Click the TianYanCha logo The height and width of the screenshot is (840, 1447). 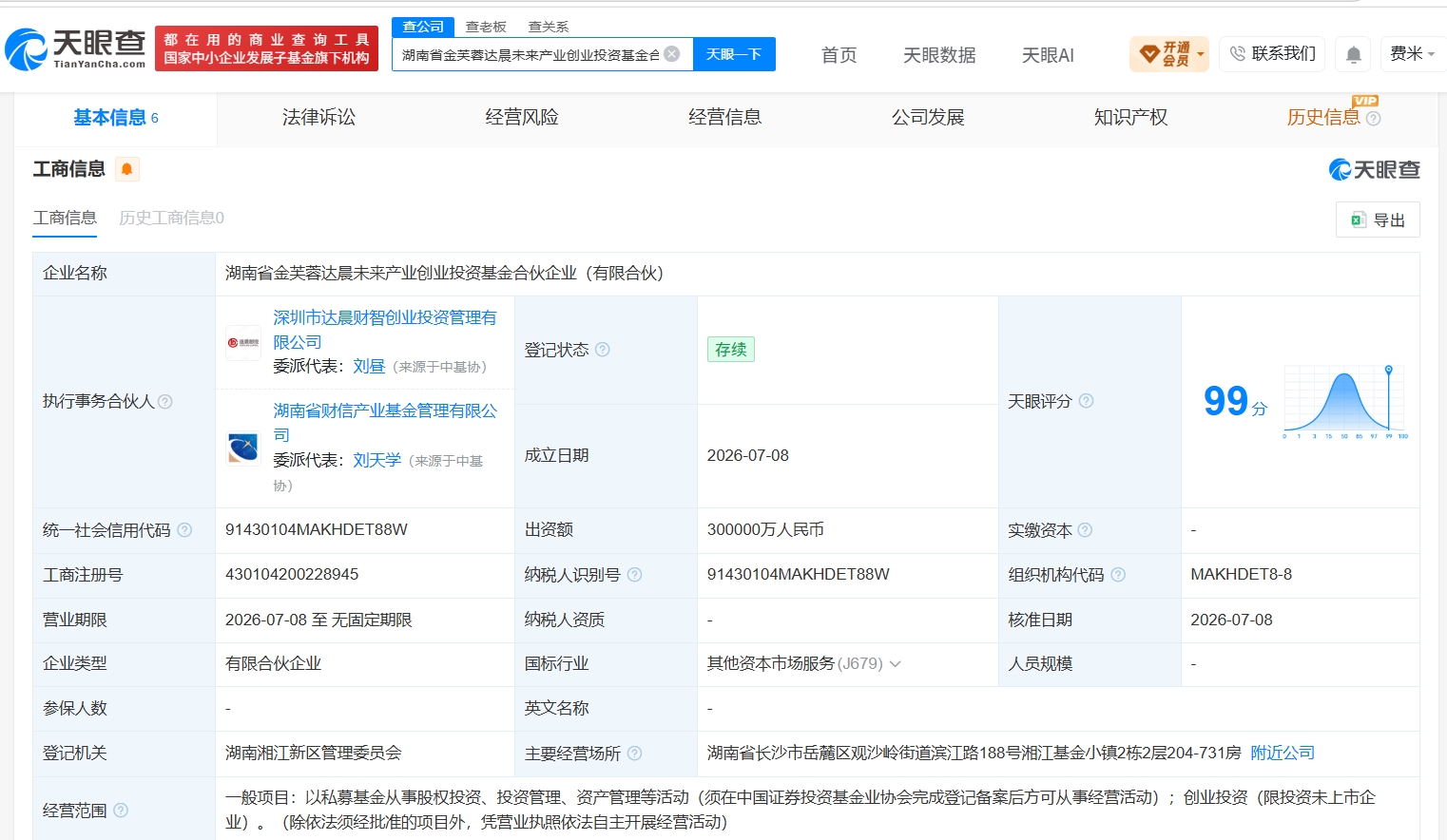[75, 48]
